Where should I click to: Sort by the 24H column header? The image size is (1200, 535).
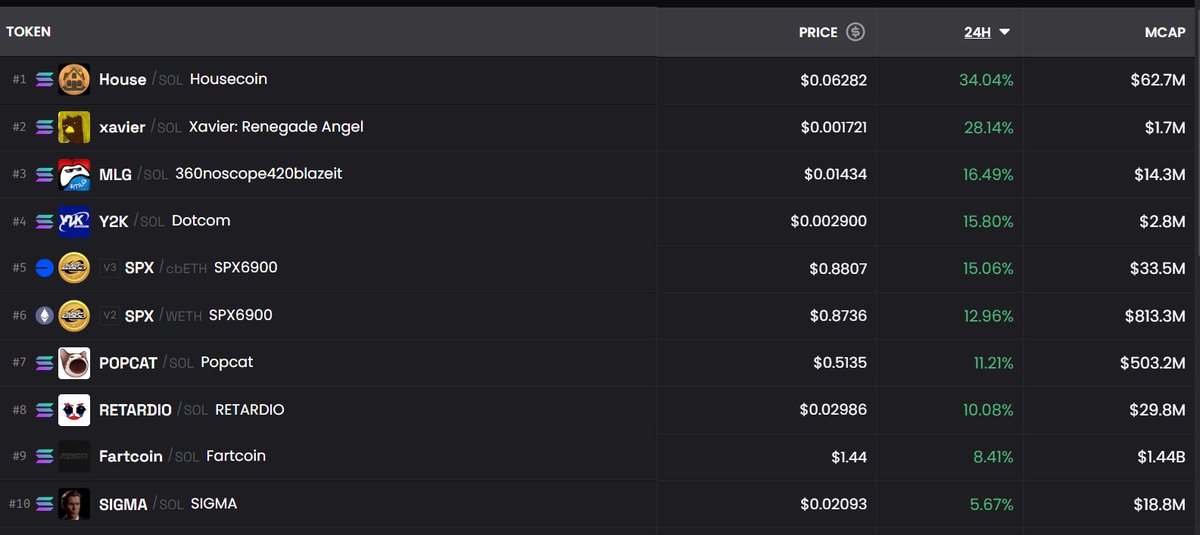click(x=977, y=32)
